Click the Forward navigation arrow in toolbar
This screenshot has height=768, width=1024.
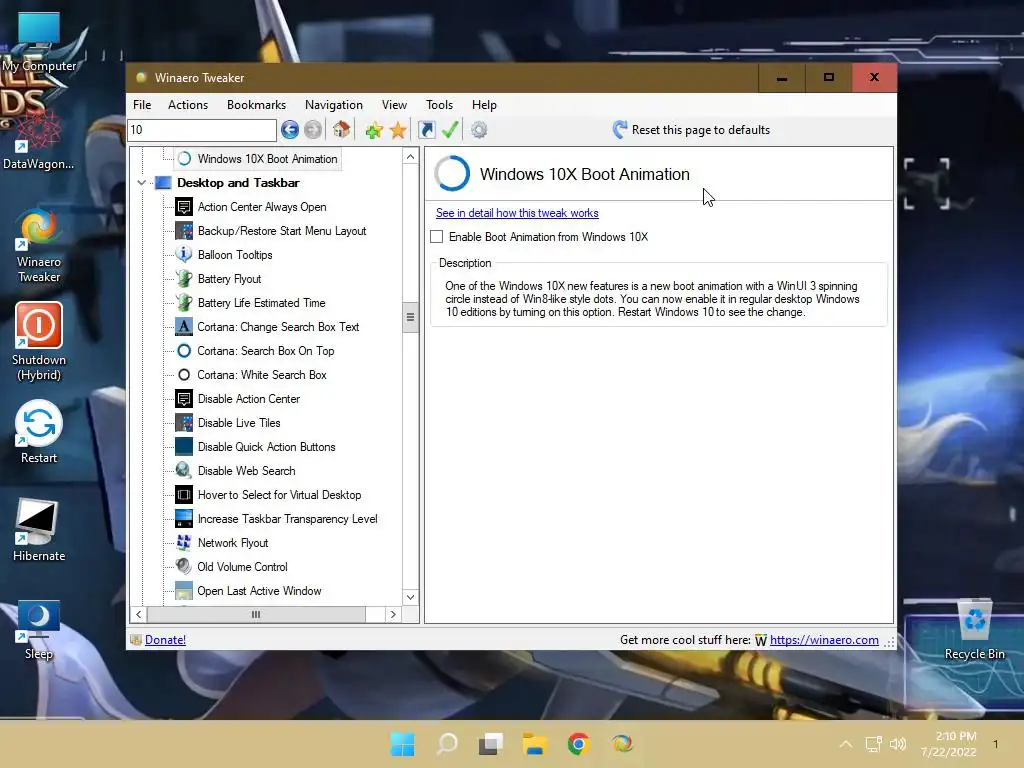click(313, 130)
